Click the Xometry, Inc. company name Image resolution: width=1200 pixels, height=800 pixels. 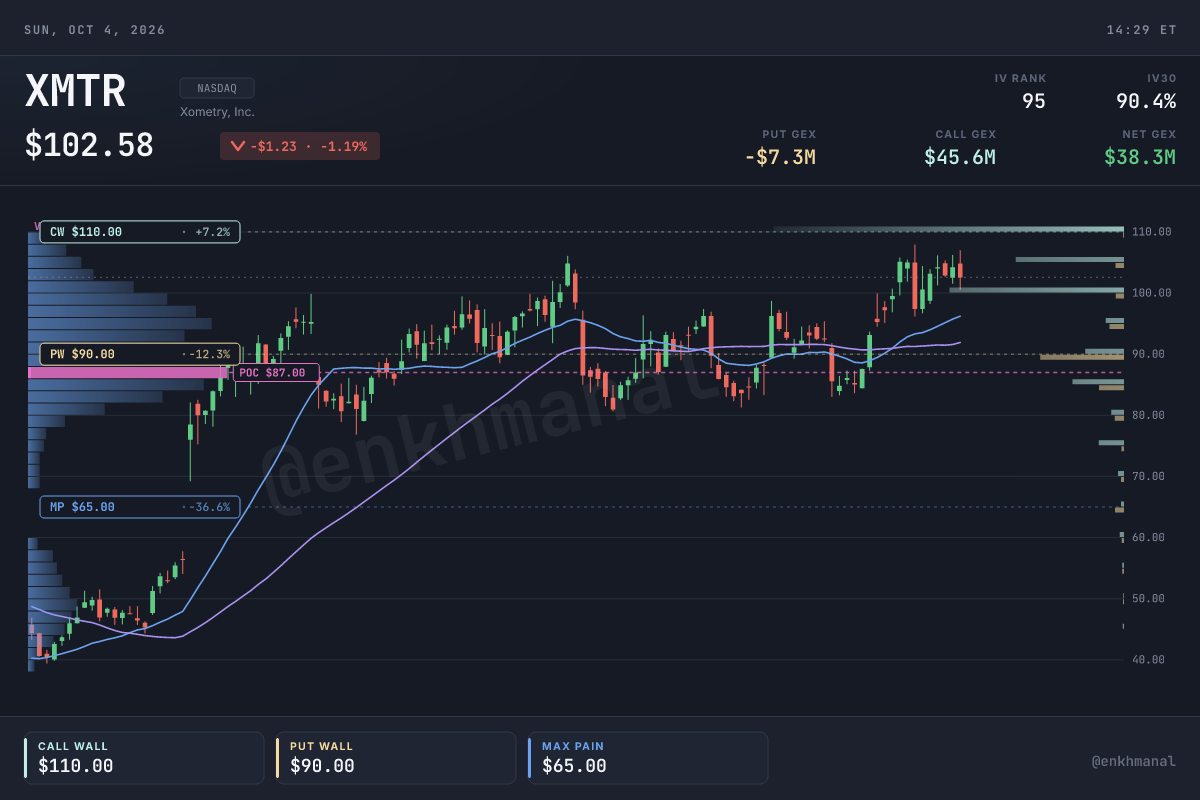[217, 112]
